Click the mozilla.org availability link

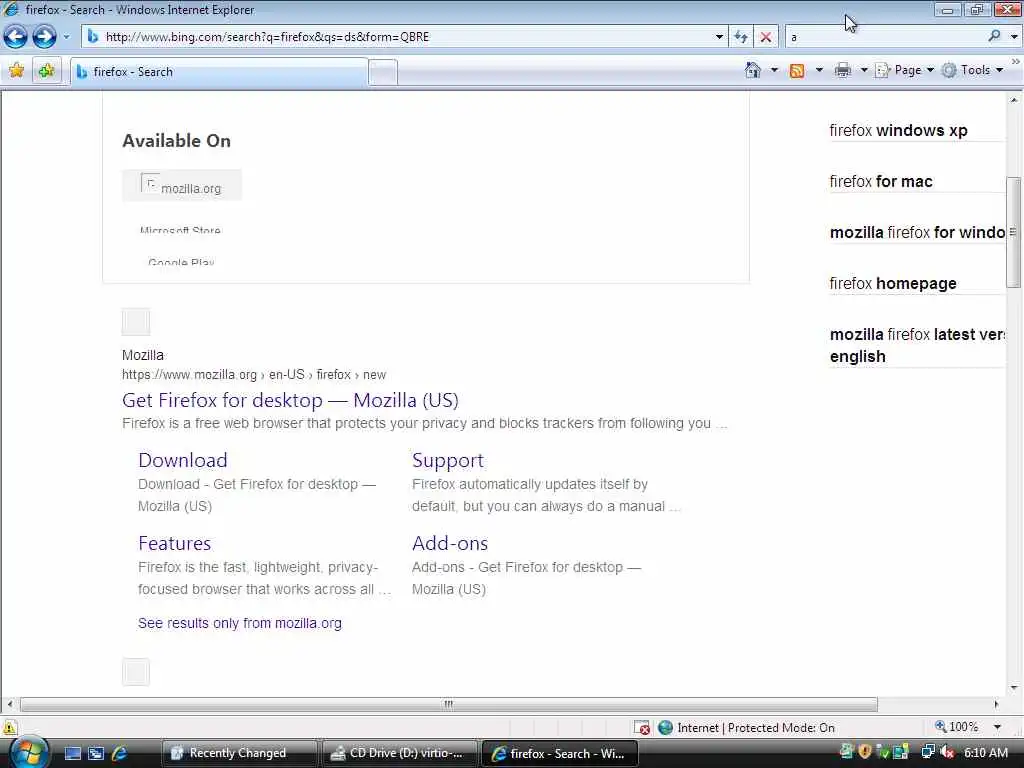tap(182, 185)
